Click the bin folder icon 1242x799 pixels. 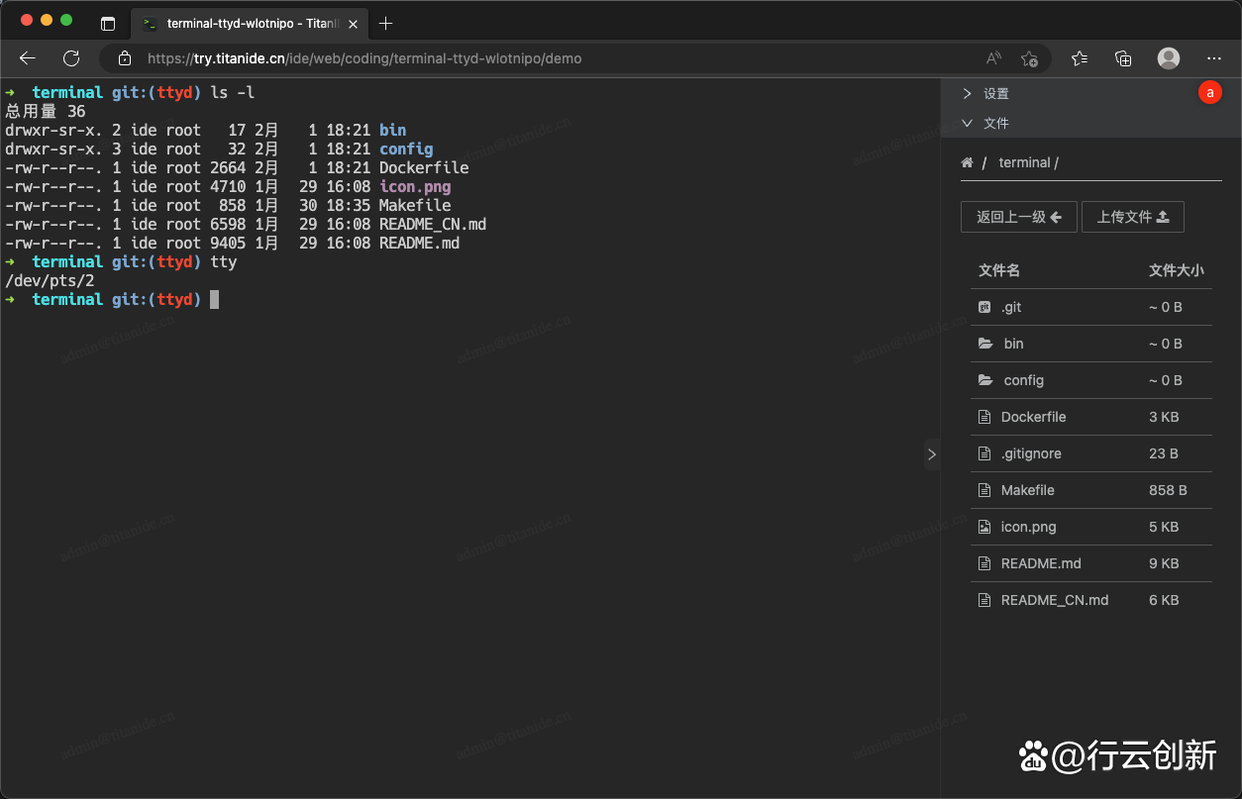pyautogui.click(x=985, y=343)
